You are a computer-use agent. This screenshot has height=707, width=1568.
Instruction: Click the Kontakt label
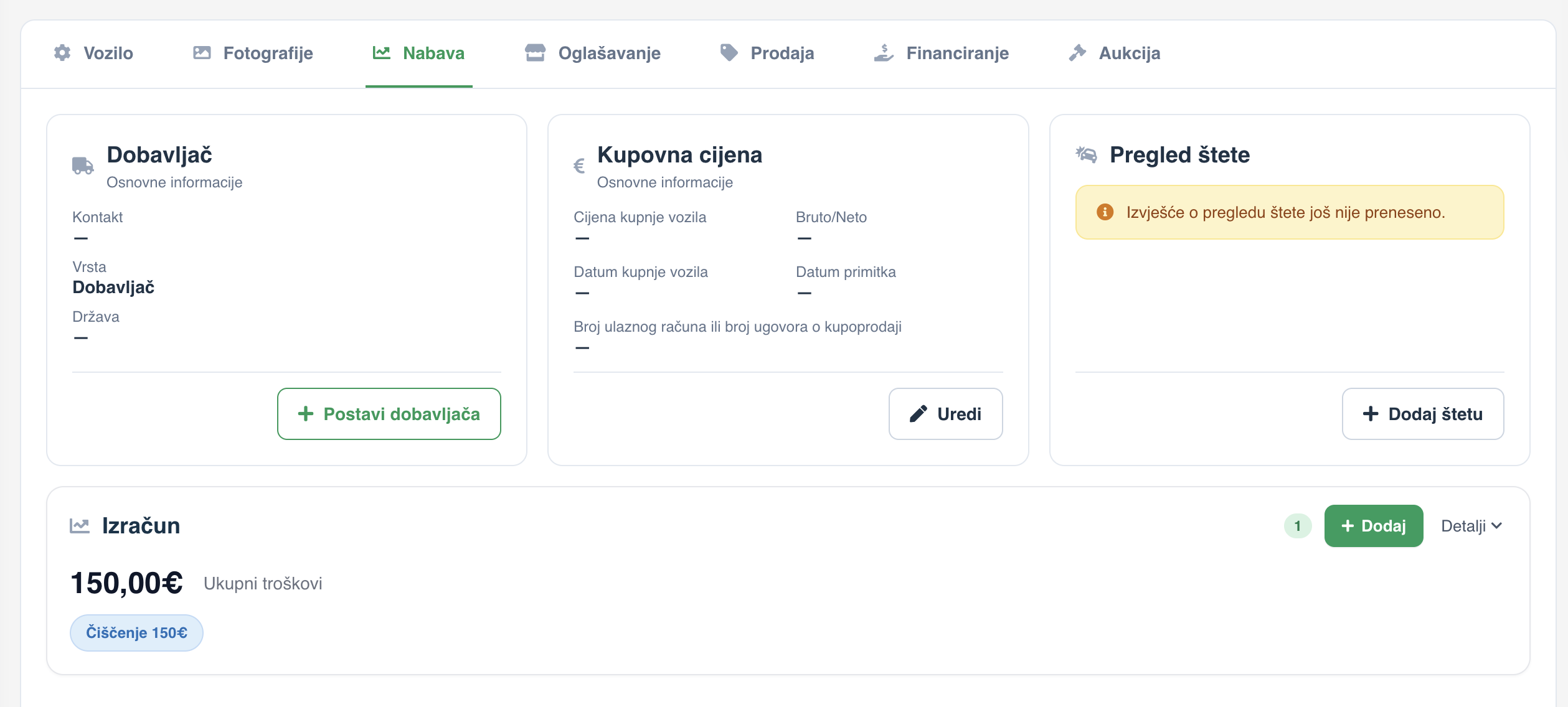click(98, 217)
